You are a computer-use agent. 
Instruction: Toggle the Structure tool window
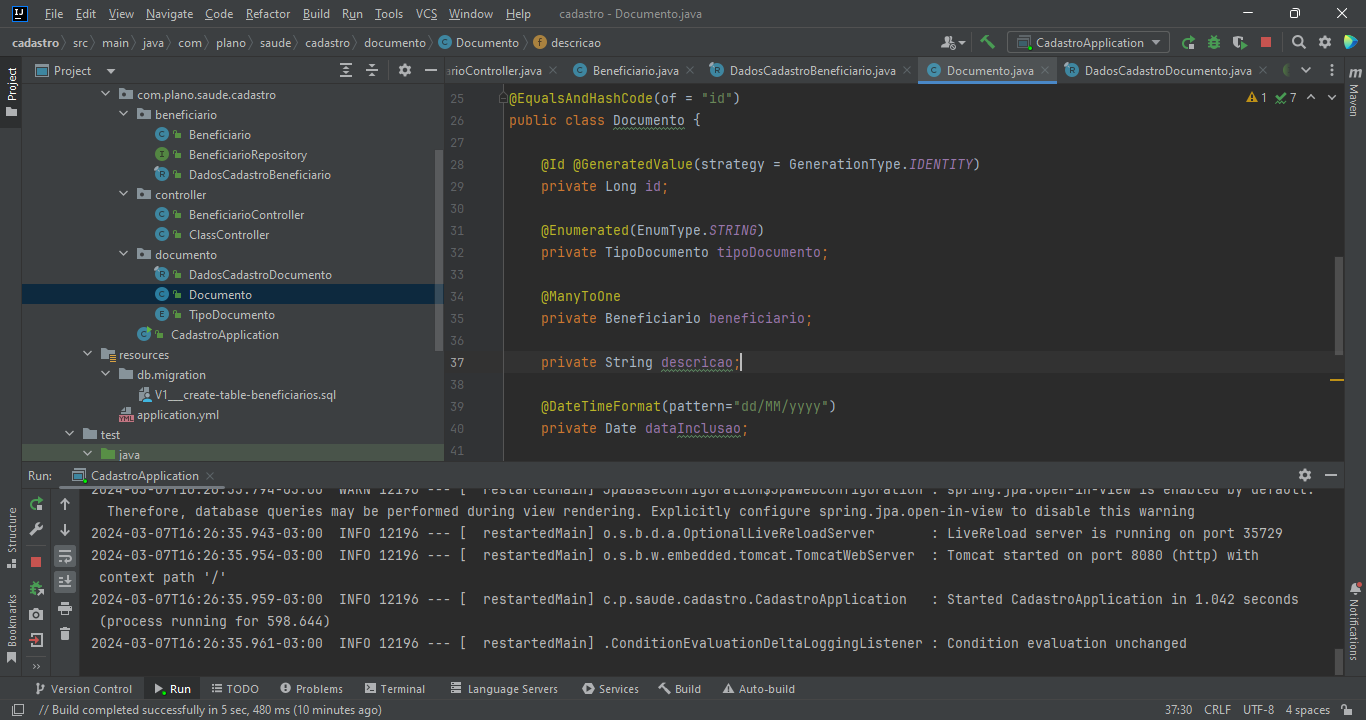coord(11,537)
